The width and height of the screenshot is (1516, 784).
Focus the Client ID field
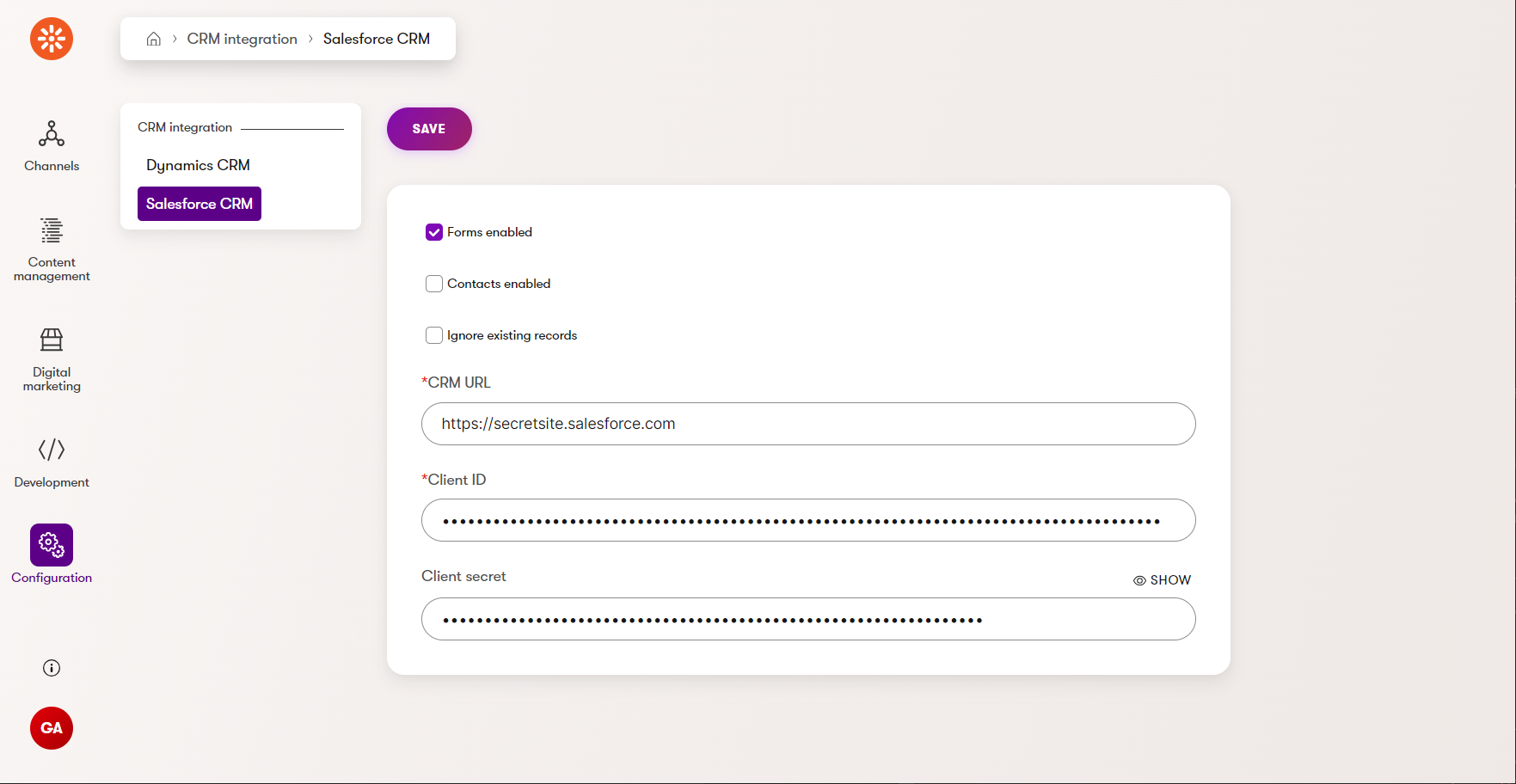point(808,520)
